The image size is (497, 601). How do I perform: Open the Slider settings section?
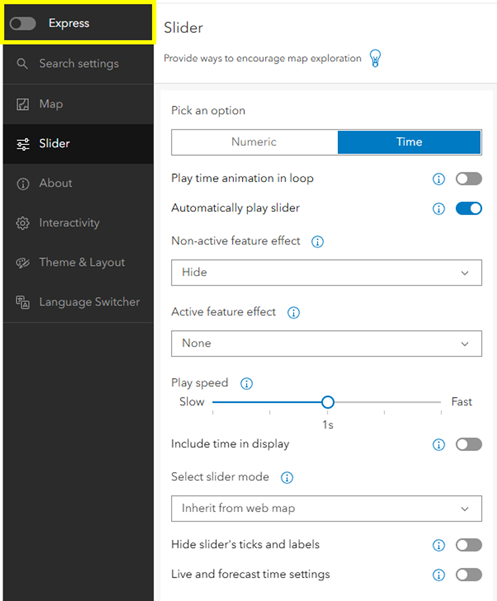point(79,144)
